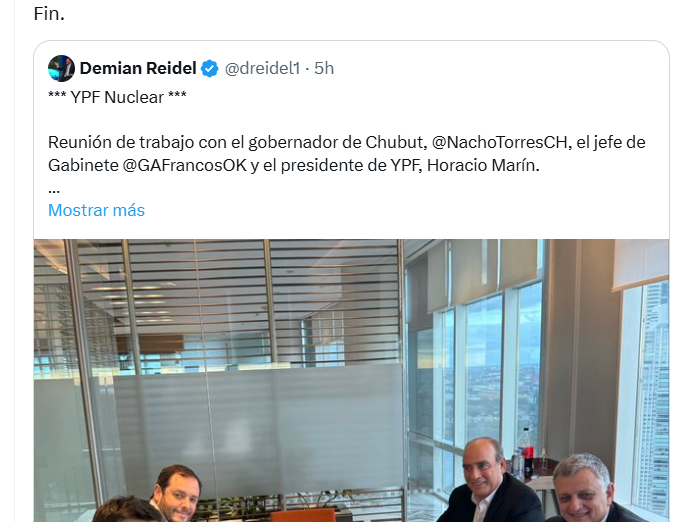
Task: Expand the tweet with Mostrar más
Action: [x=96, y=210]
